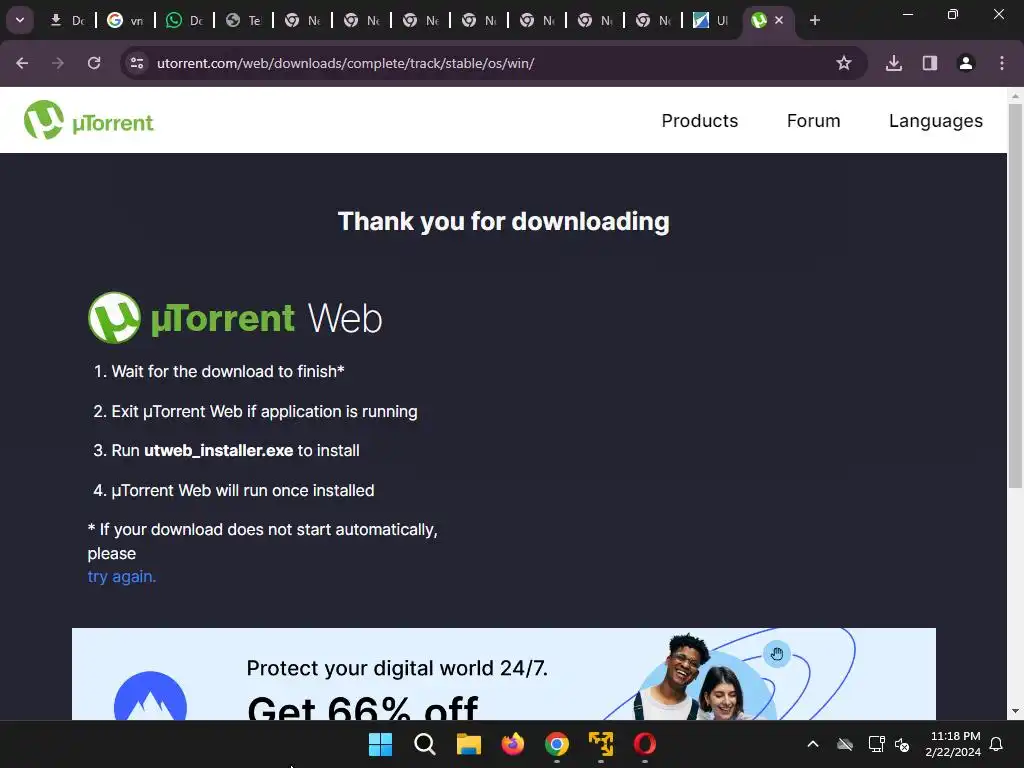This screenshot has height=768, width=1024.
Task: Click the 'Thank you for downloading' heading
Action: [504, 221]
